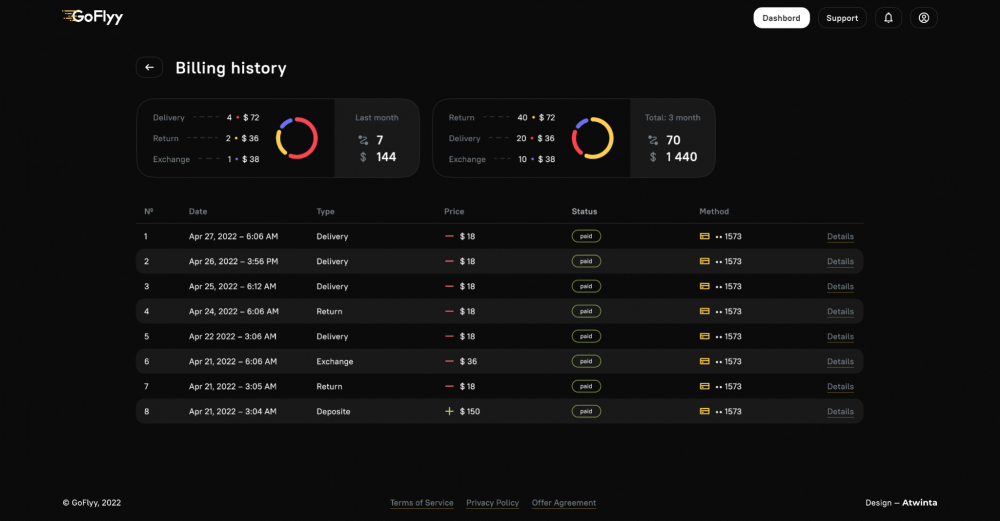The image size is (1000, 521).
Task: Open the Privacy Policy link
Action: pos(492,503)
